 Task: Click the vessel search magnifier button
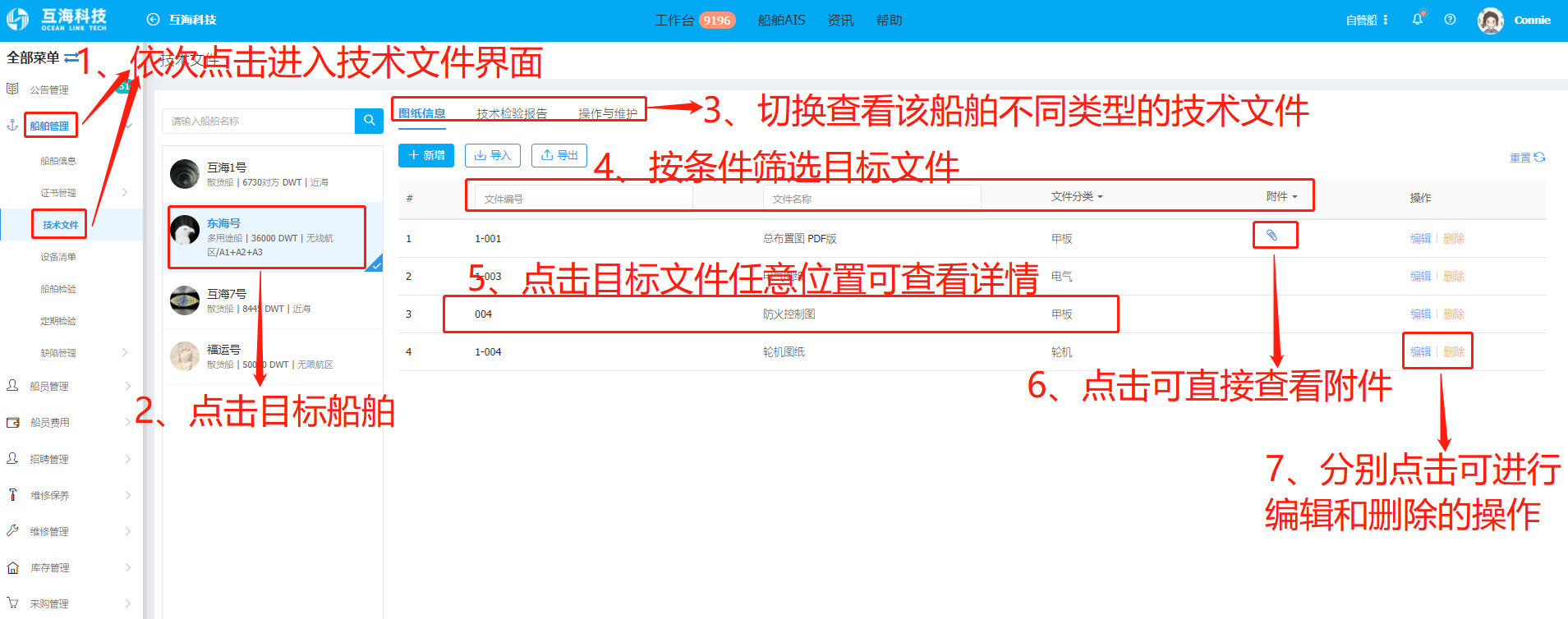coord(369,121)
